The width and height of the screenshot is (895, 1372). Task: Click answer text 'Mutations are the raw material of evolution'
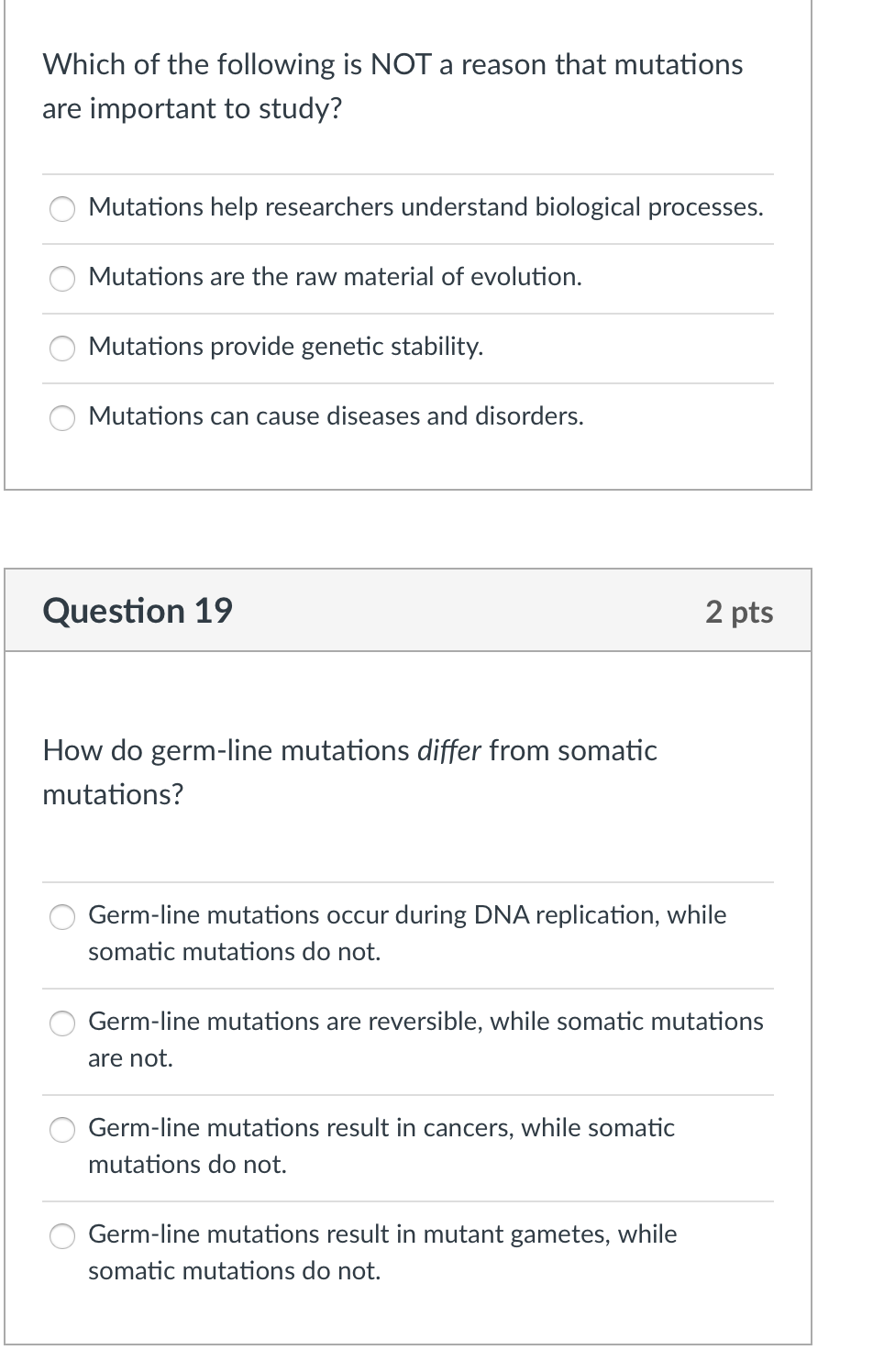tap(335, 277)
